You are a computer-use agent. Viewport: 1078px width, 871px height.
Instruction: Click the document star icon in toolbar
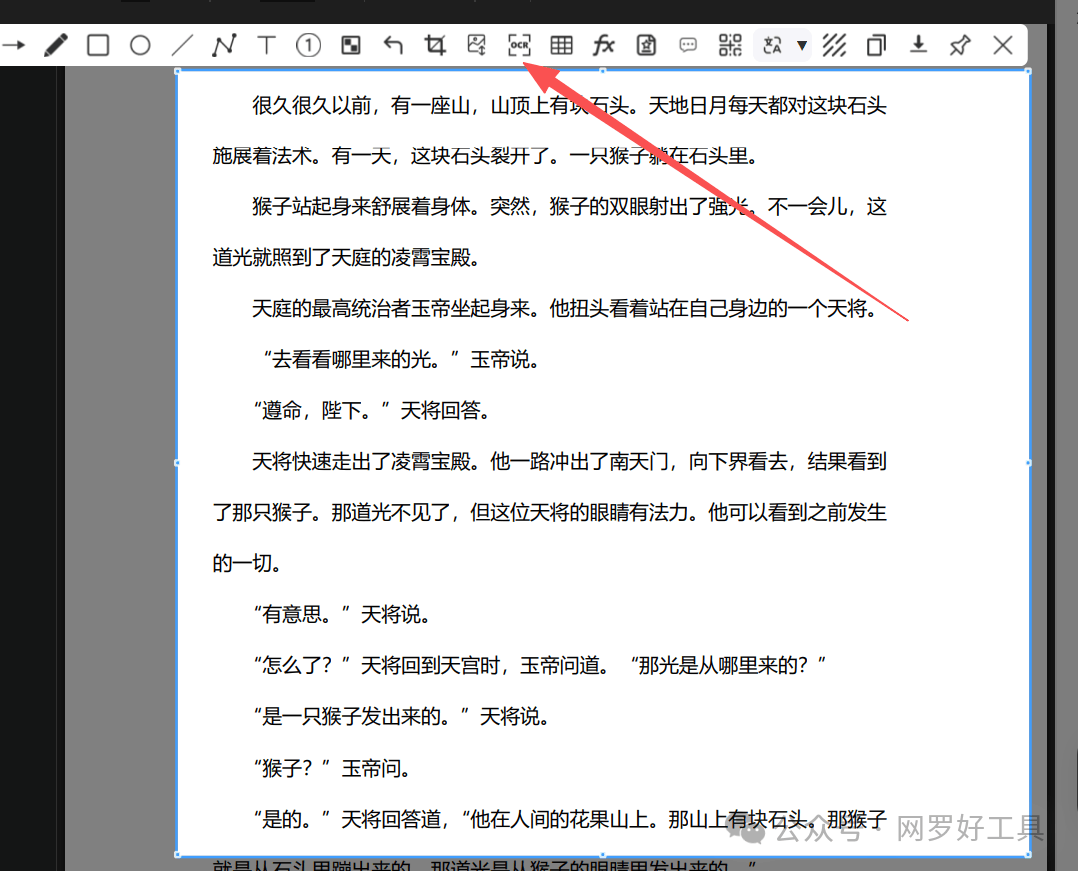tap(646, 45)
